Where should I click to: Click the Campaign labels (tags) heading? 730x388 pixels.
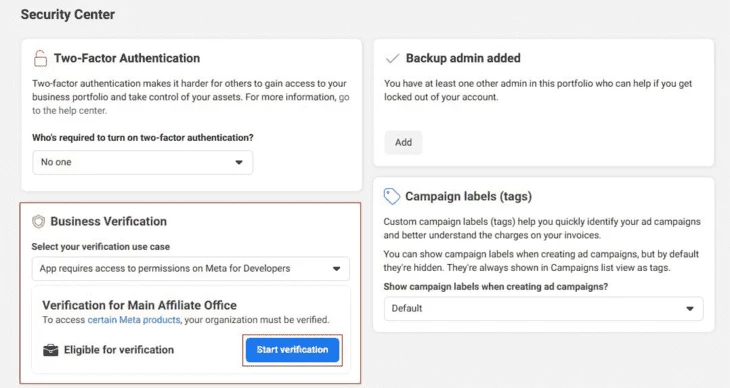pos(468,197)
